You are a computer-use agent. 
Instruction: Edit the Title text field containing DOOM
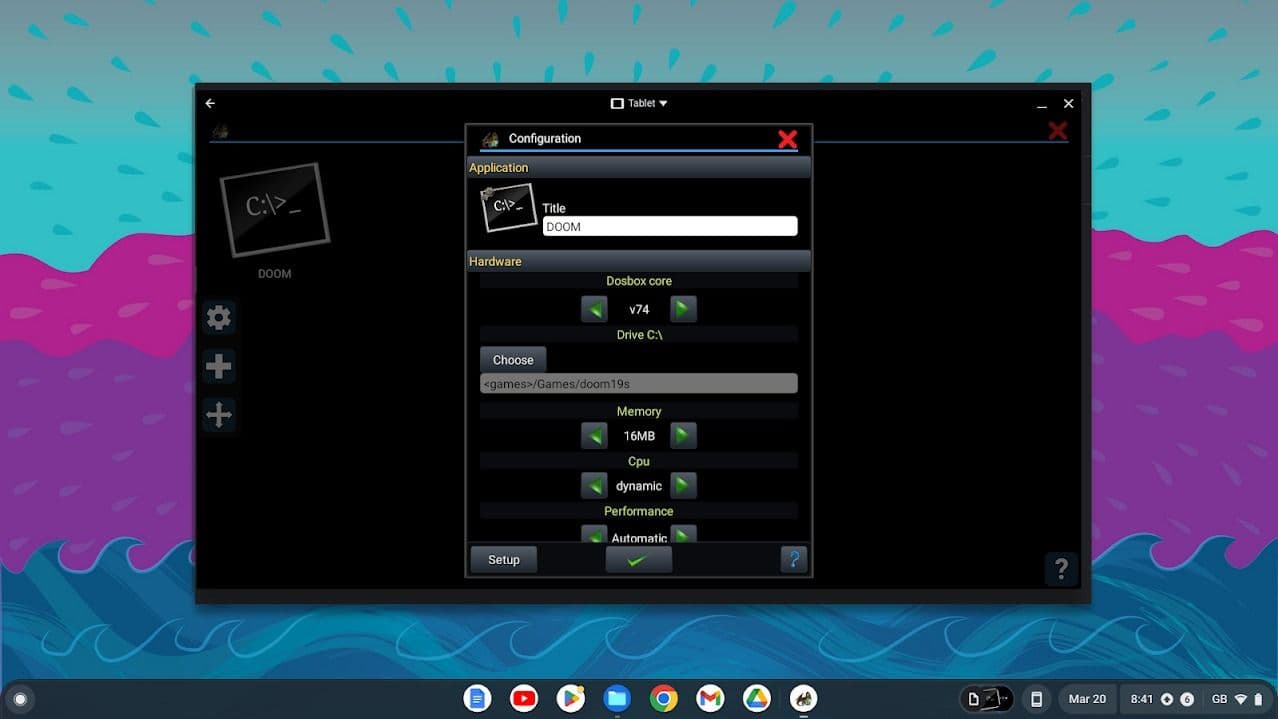click(669, 227)
